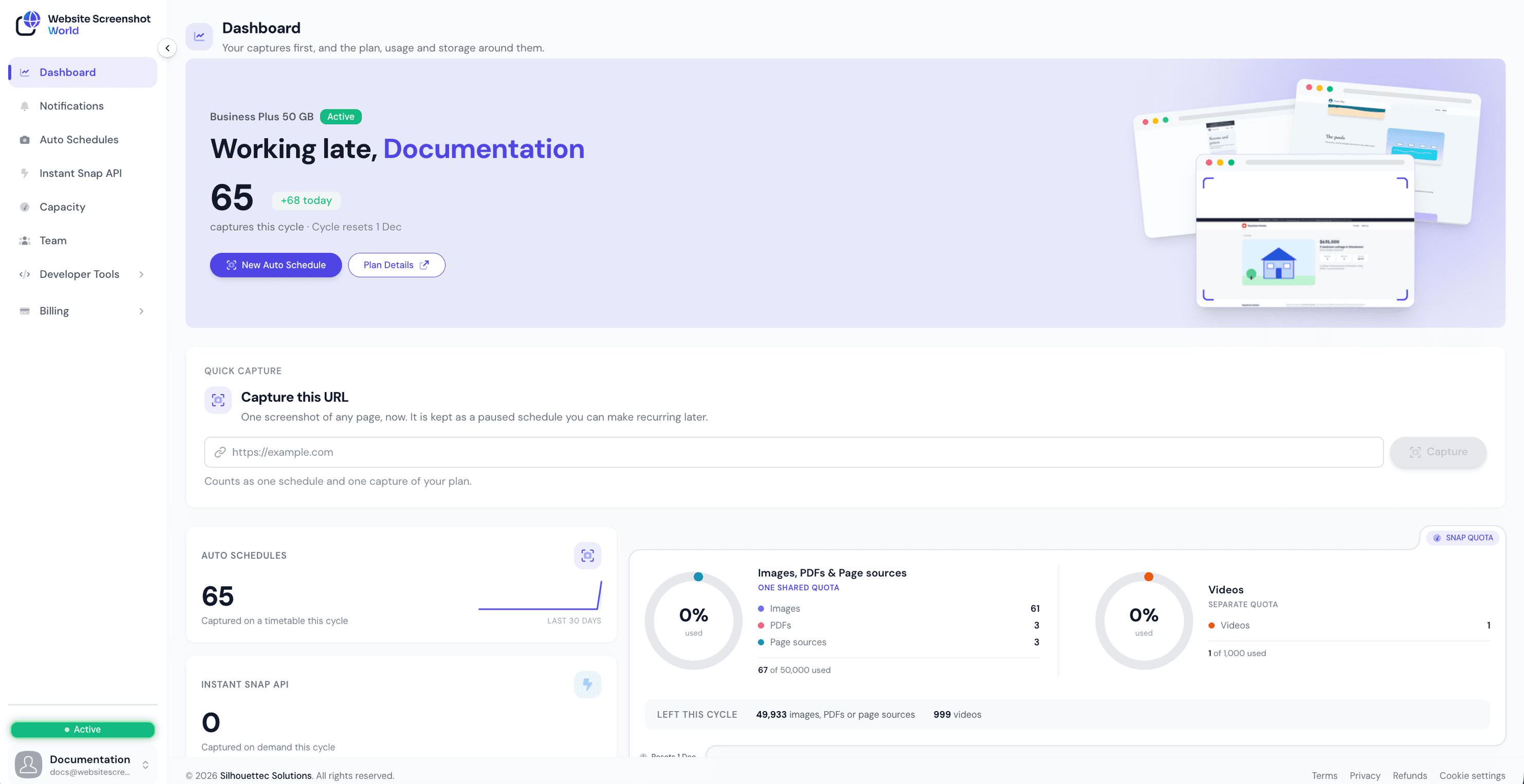Expand the Developer Tools submenu chevron
1524x784 pixels.
141,274
